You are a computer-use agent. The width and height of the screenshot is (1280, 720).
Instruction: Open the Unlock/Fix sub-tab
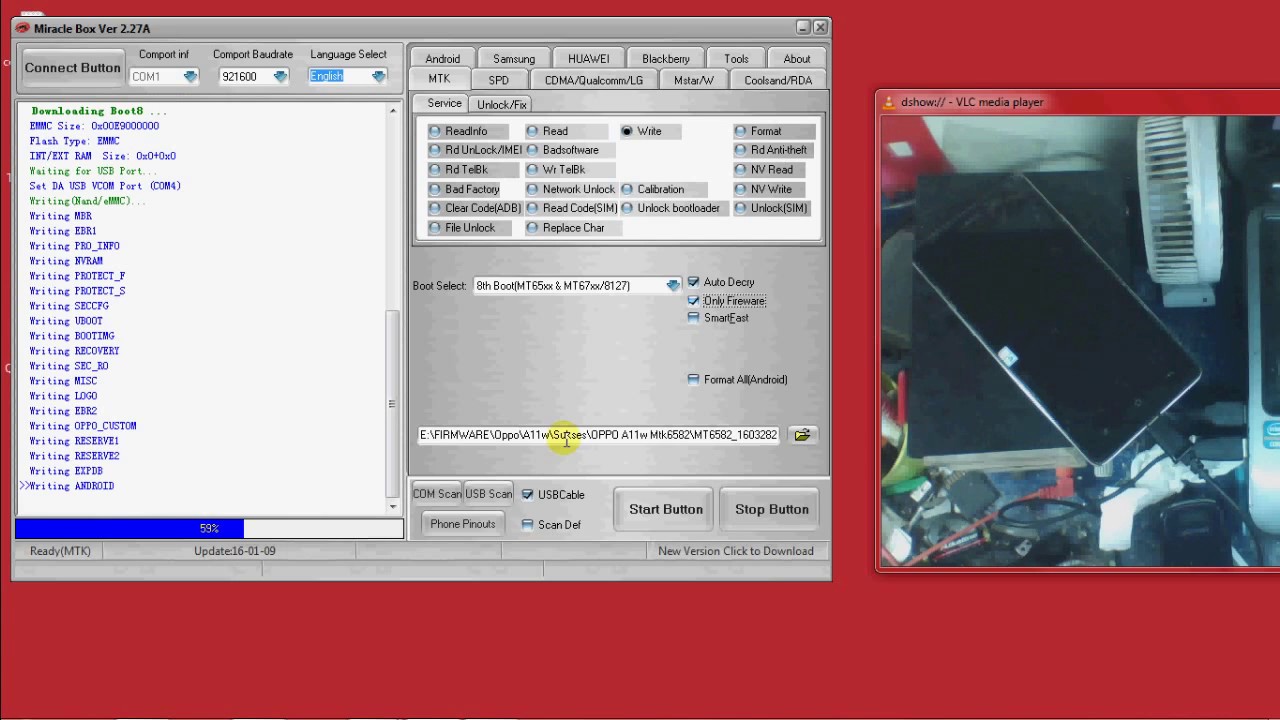(502, 105)
